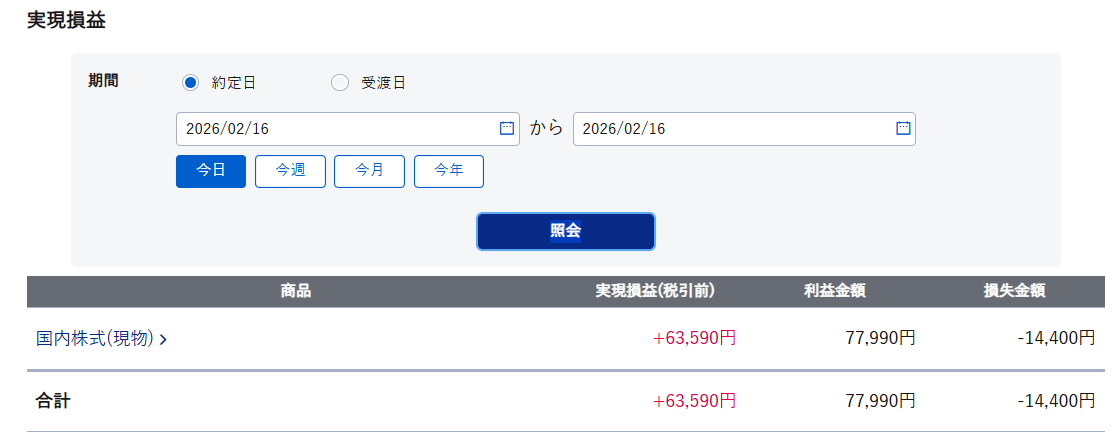The width and height of the screenshot is (1112, 442).
Task: Select the 受渡日 radio button
Action: coord(340,83)
